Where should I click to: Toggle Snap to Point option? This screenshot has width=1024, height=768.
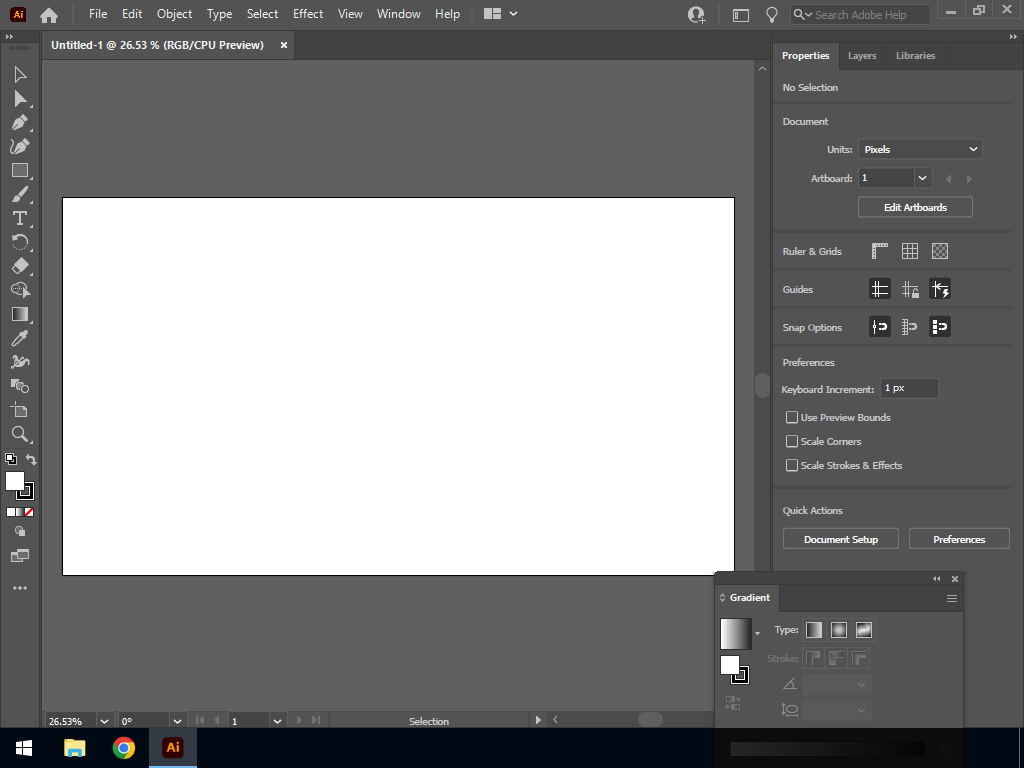[880, 327]
